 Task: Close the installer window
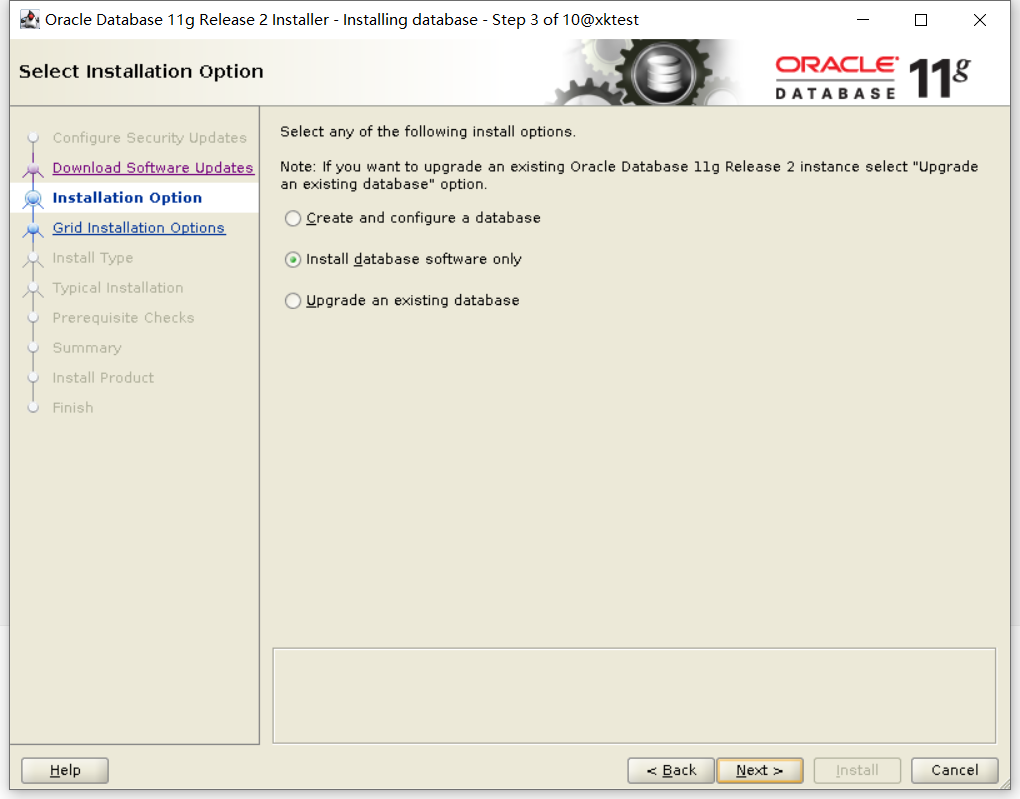[x=980, y=20]
